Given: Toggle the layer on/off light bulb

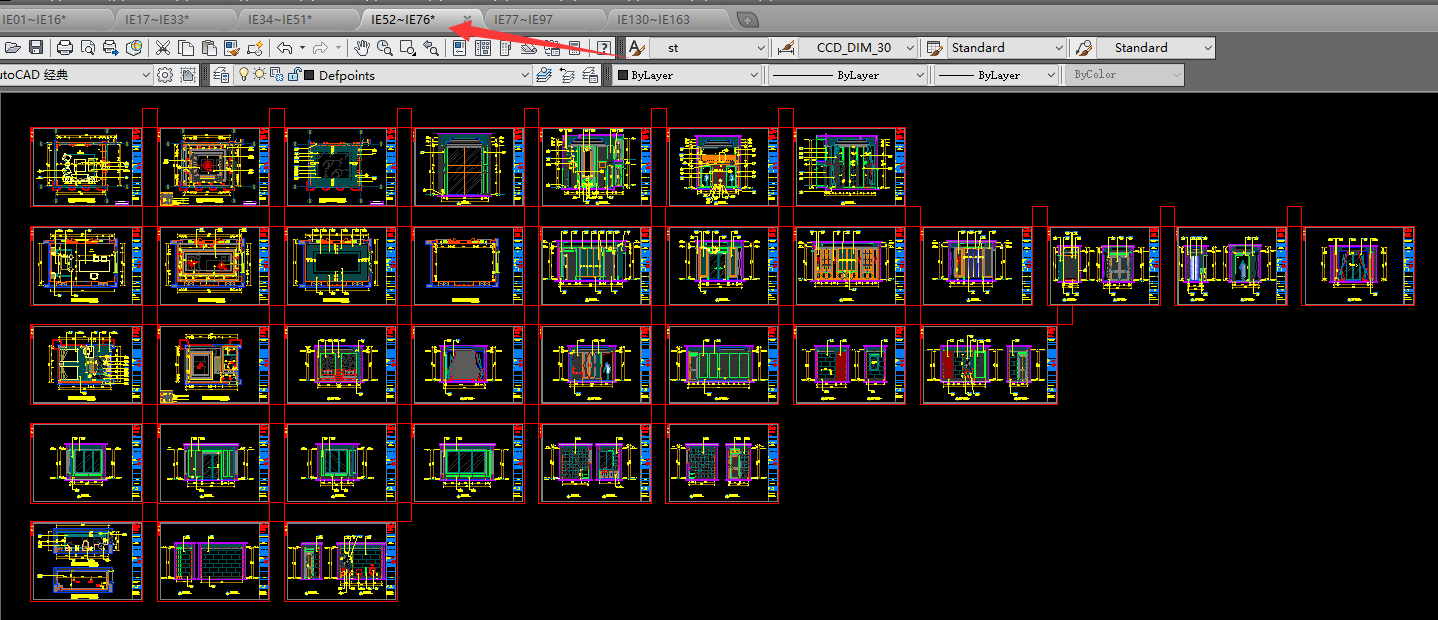Looking at the screenshot, I should (243, 74).
